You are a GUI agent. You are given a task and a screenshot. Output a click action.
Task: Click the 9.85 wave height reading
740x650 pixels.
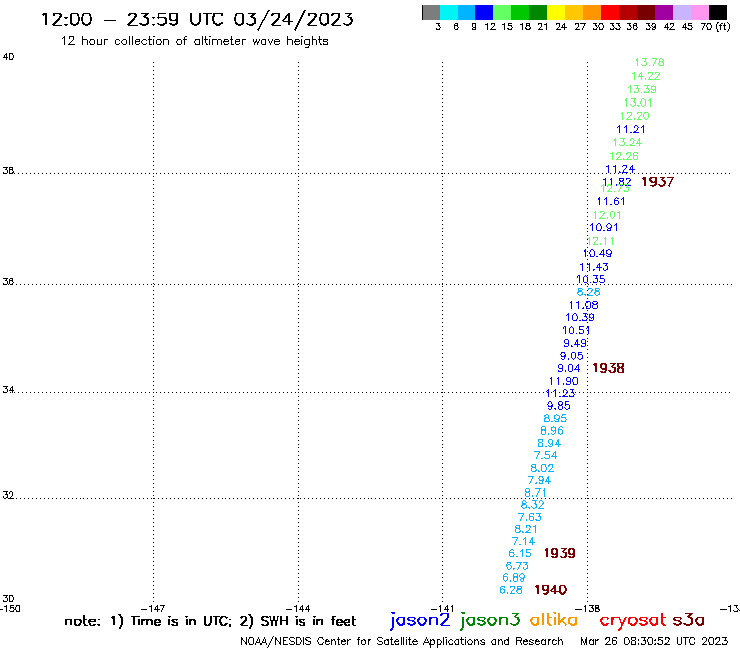pos(559,406)
